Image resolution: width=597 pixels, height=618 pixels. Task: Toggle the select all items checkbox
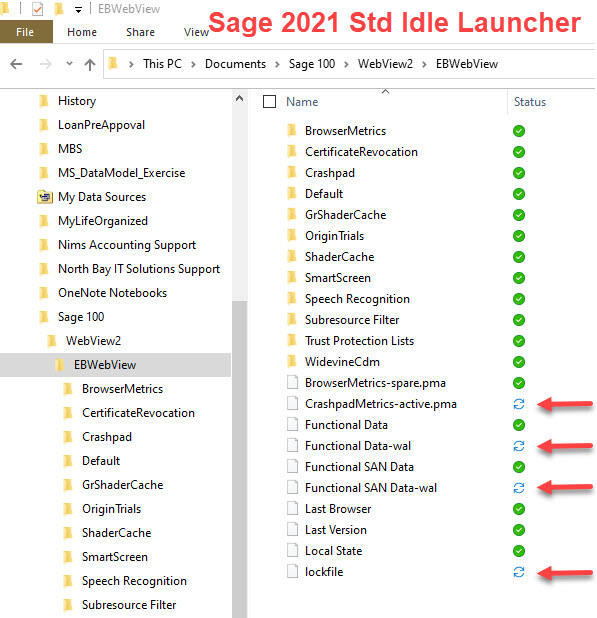pyautogui.click(x=269, y=102)
